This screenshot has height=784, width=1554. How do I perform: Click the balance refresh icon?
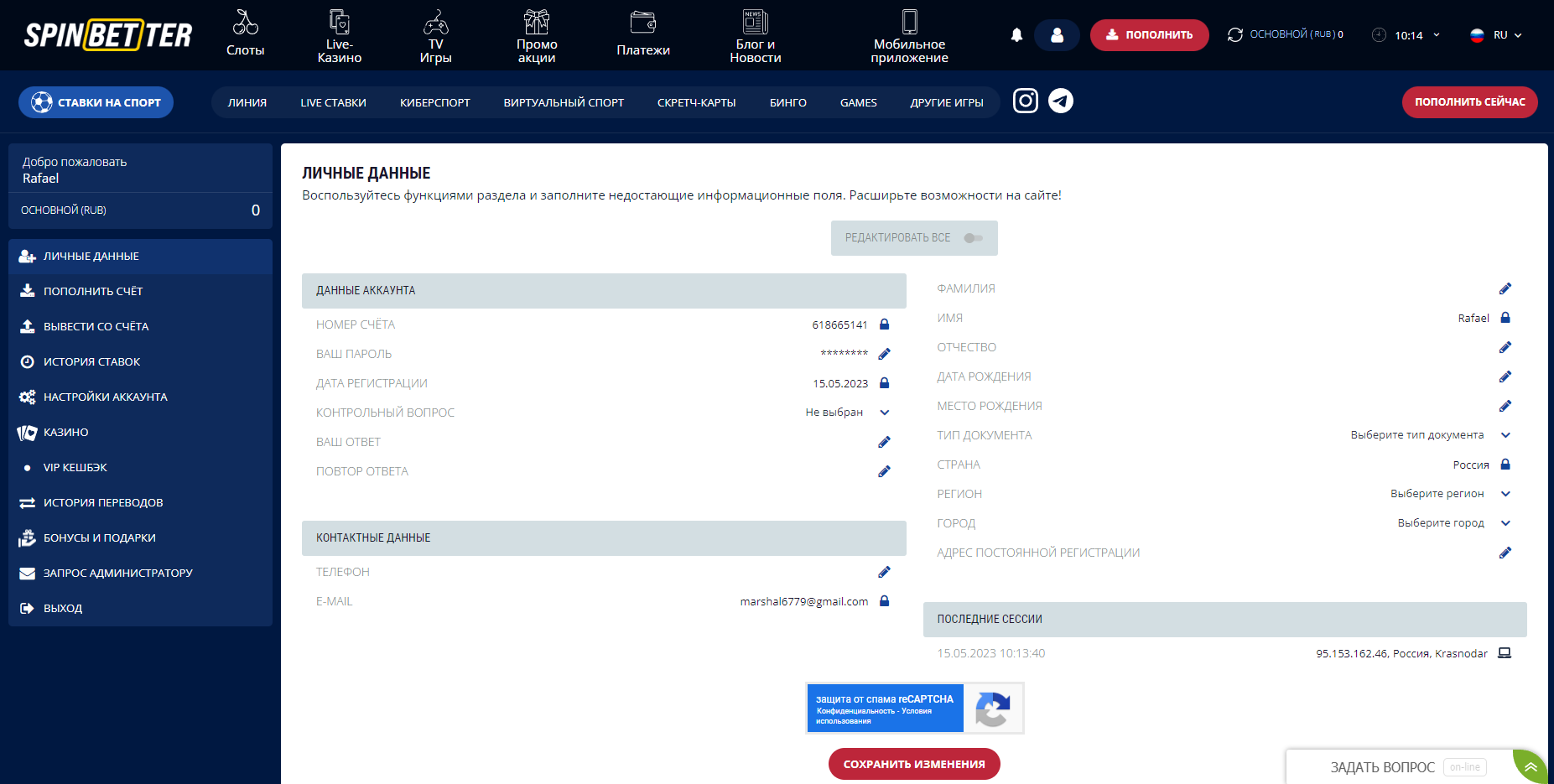coord(1234,35)
